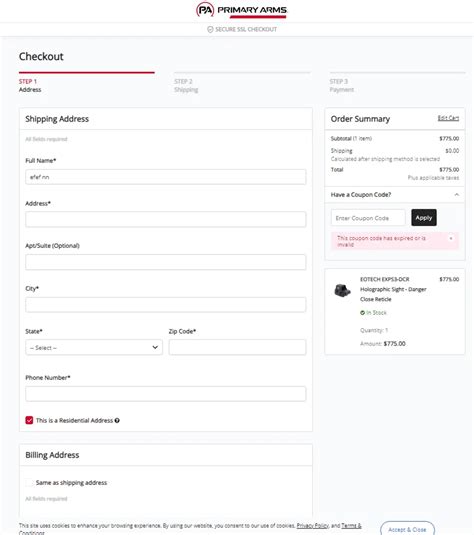
Task: Click the green In Stock checkmark icon
Action: pyautogui.click(x=362, y=313)
